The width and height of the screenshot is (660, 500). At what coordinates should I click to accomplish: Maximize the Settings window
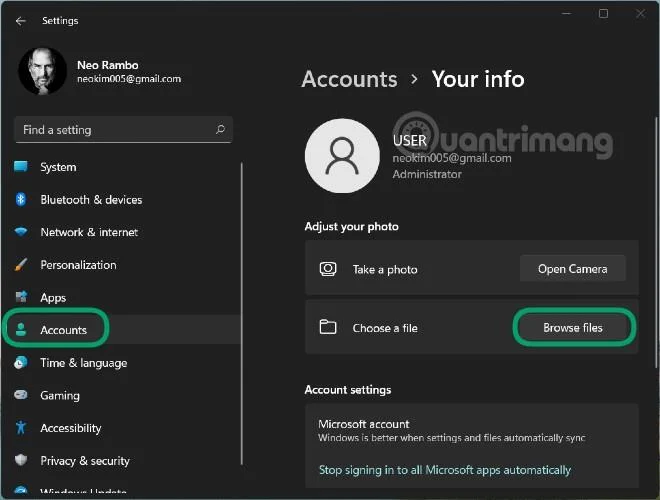pyautogui.click(x=603, y=13)
